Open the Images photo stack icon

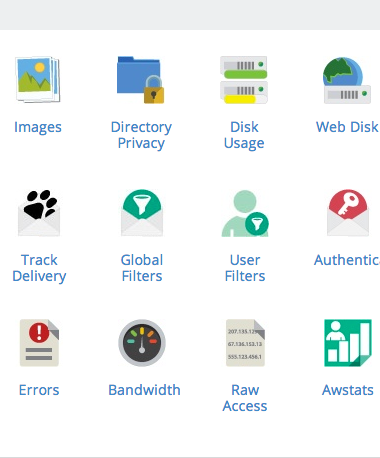38,79
